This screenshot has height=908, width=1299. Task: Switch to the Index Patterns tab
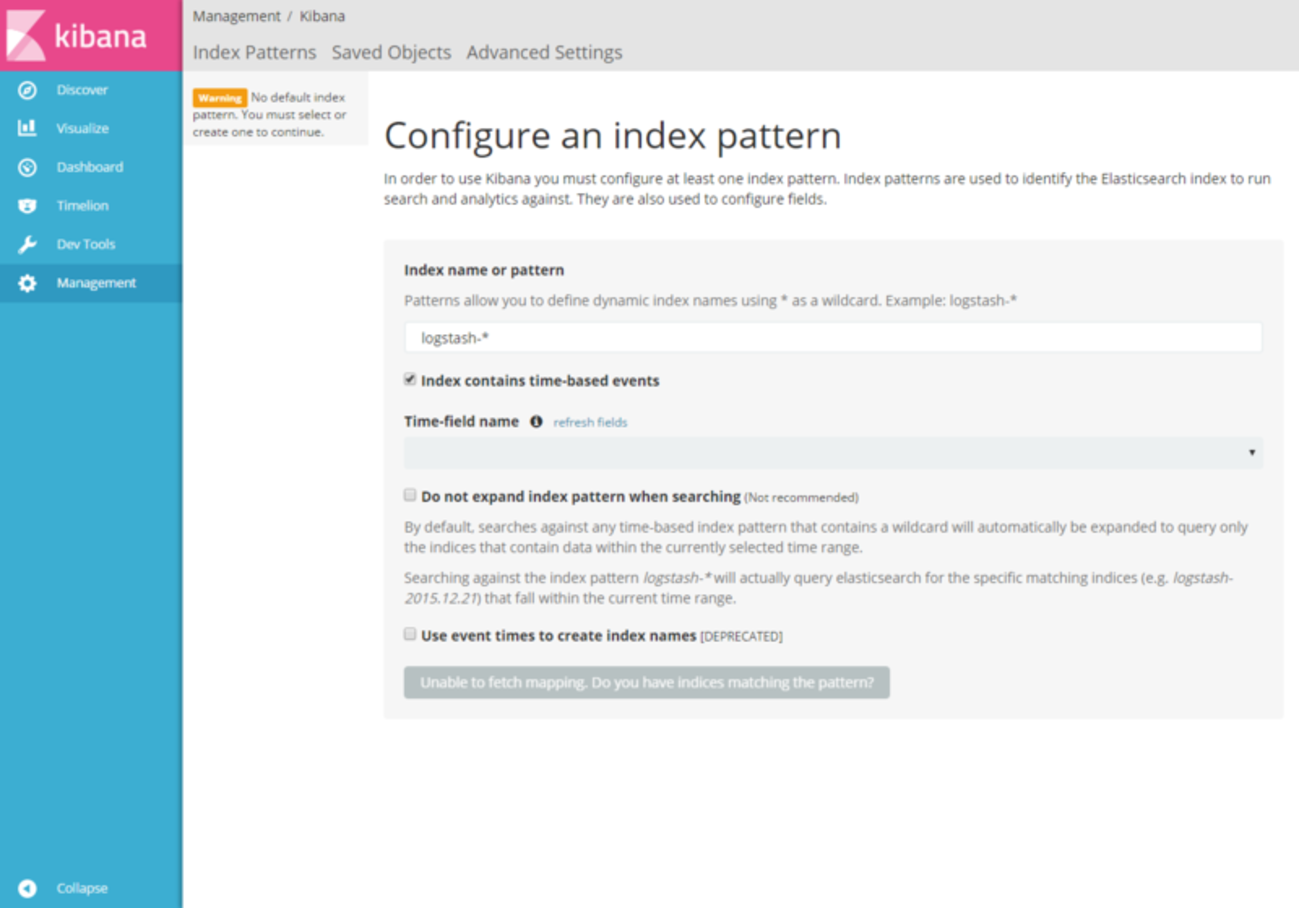254,52
